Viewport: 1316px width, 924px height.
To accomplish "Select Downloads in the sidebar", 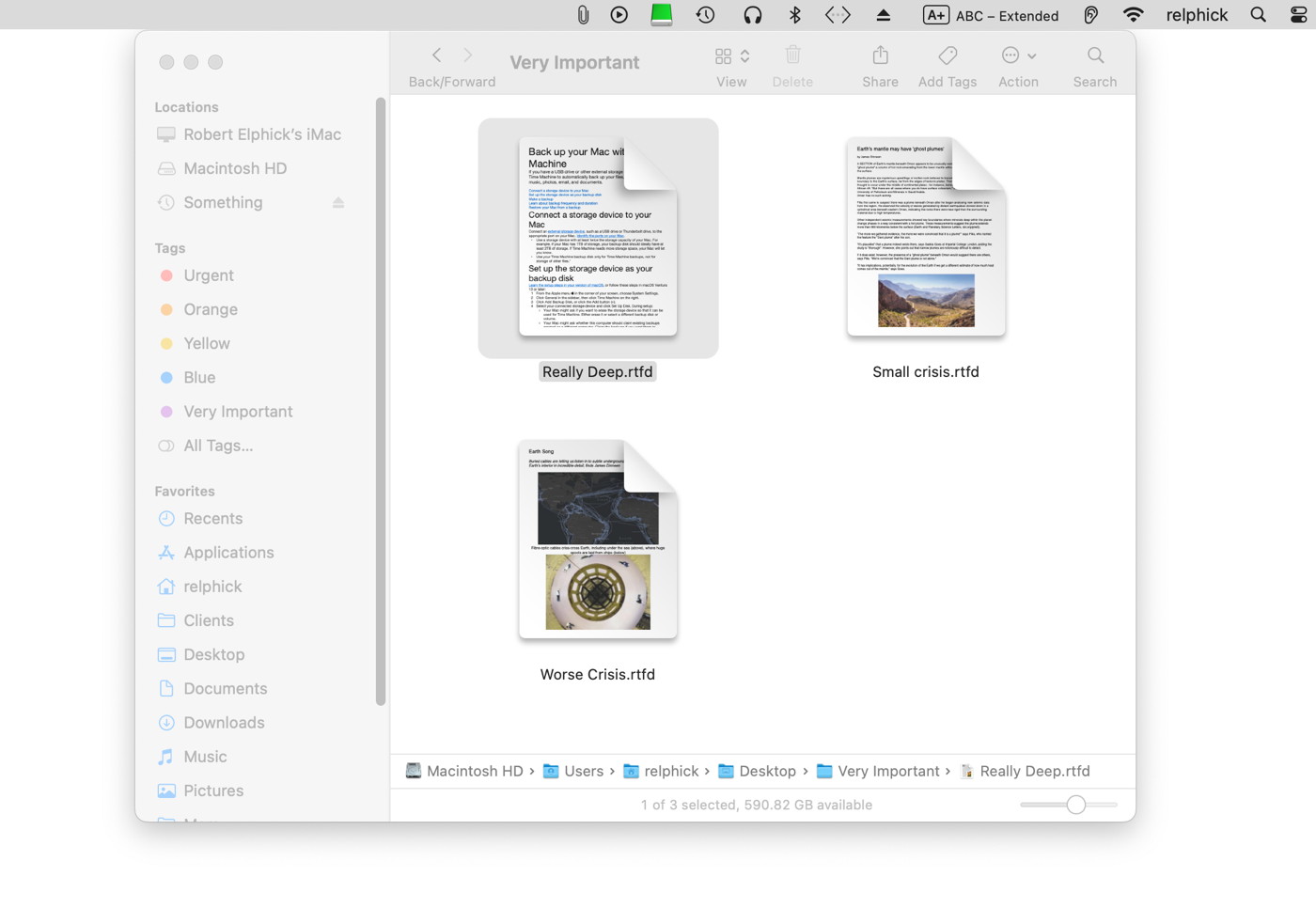I will (x=224, y=723).
